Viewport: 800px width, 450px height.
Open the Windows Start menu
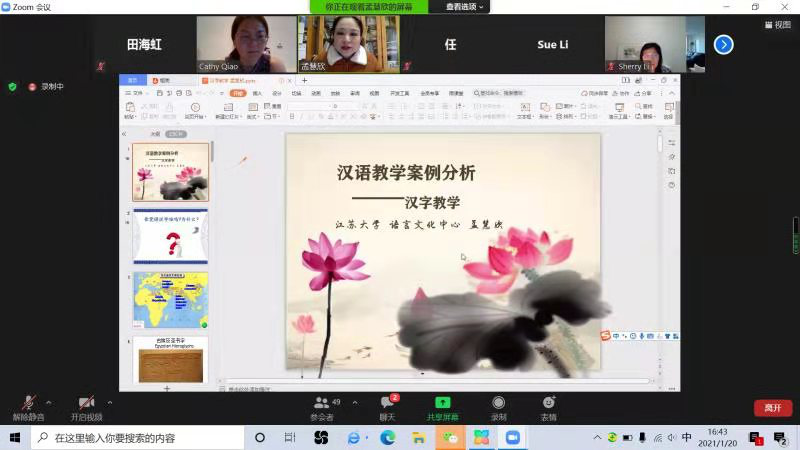[x=15, y=438]
